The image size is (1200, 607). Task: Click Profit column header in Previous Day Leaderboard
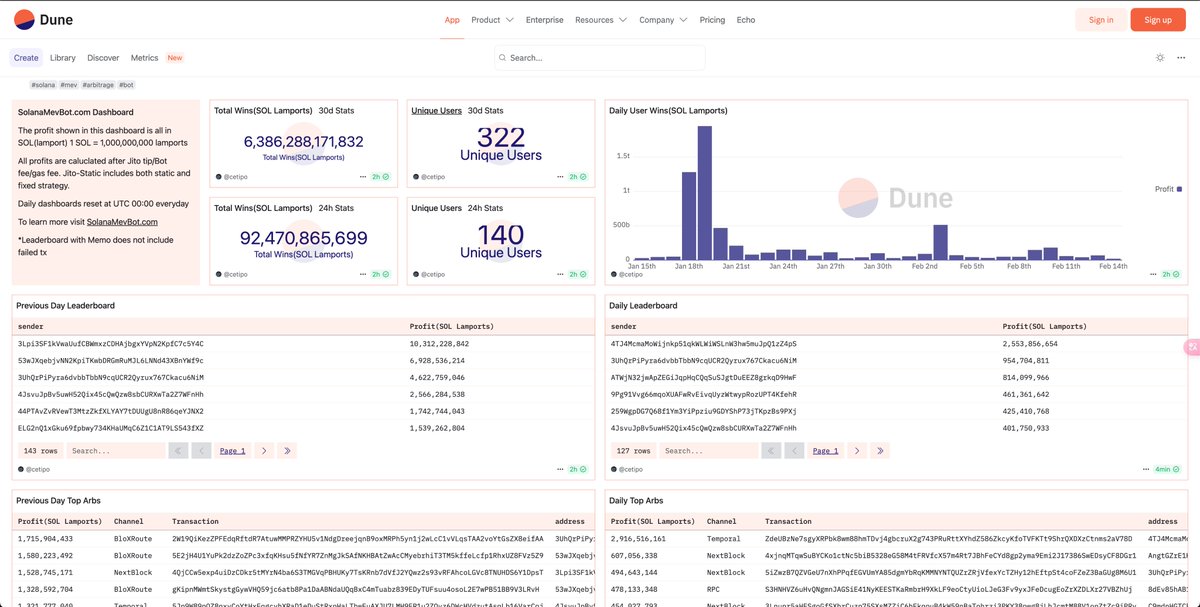[x=451, y=326]
